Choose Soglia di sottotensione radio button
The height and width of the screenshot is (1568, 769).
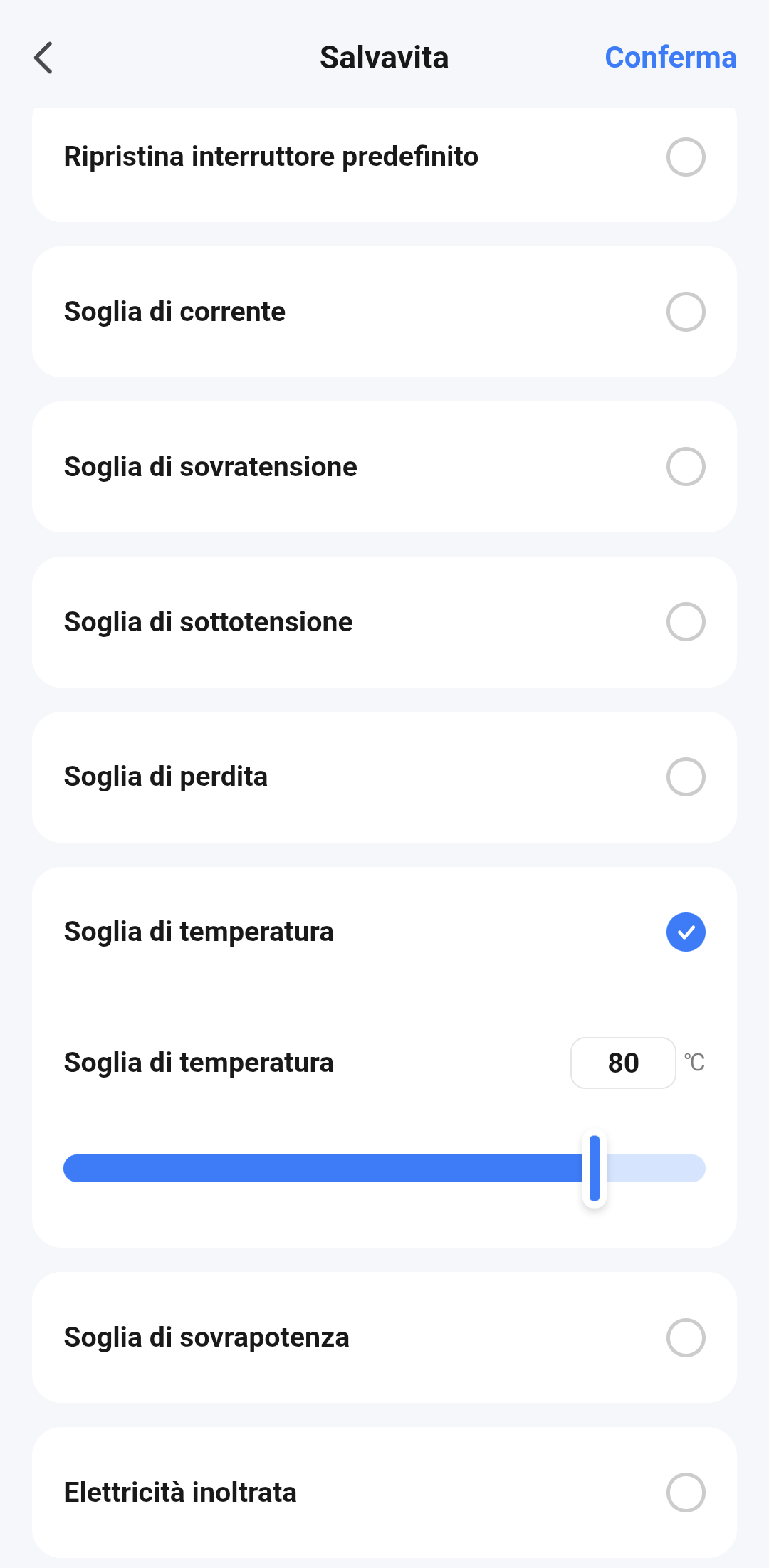coord(686,622)
